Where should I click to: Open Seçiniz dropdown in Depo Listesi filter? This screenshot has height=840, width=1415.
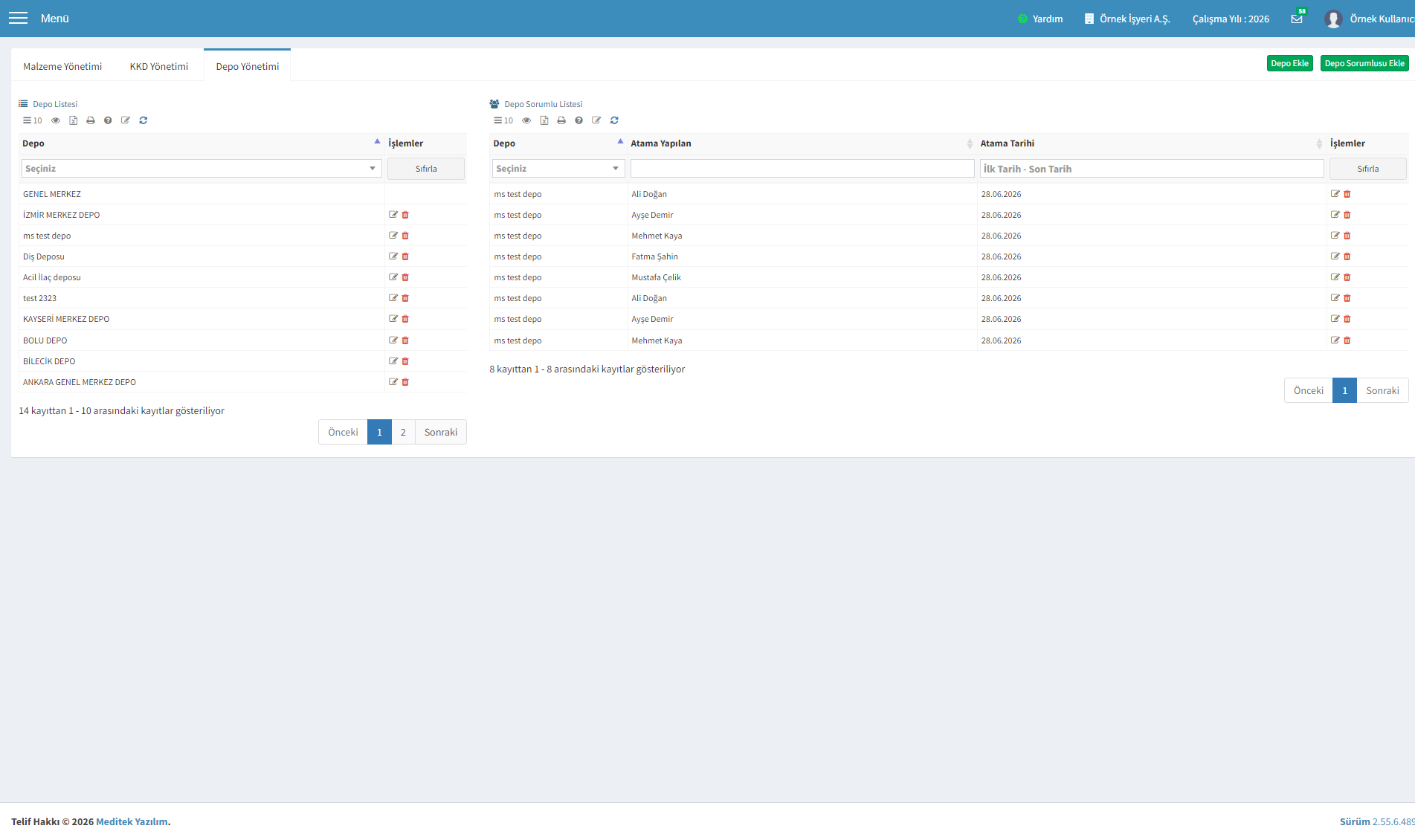(x=202, y=169)
